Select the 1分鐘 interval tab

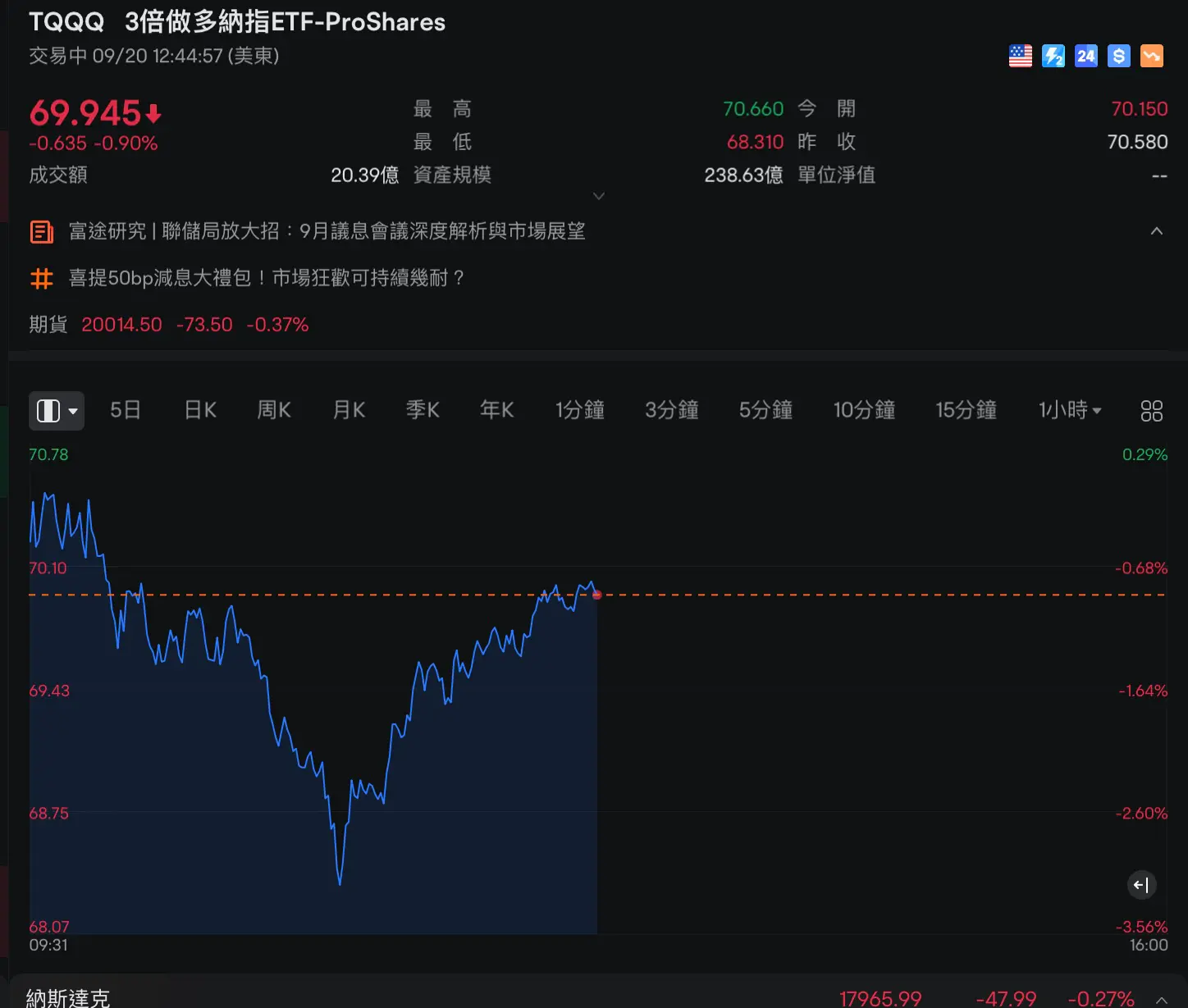click(x=580, y=410)
